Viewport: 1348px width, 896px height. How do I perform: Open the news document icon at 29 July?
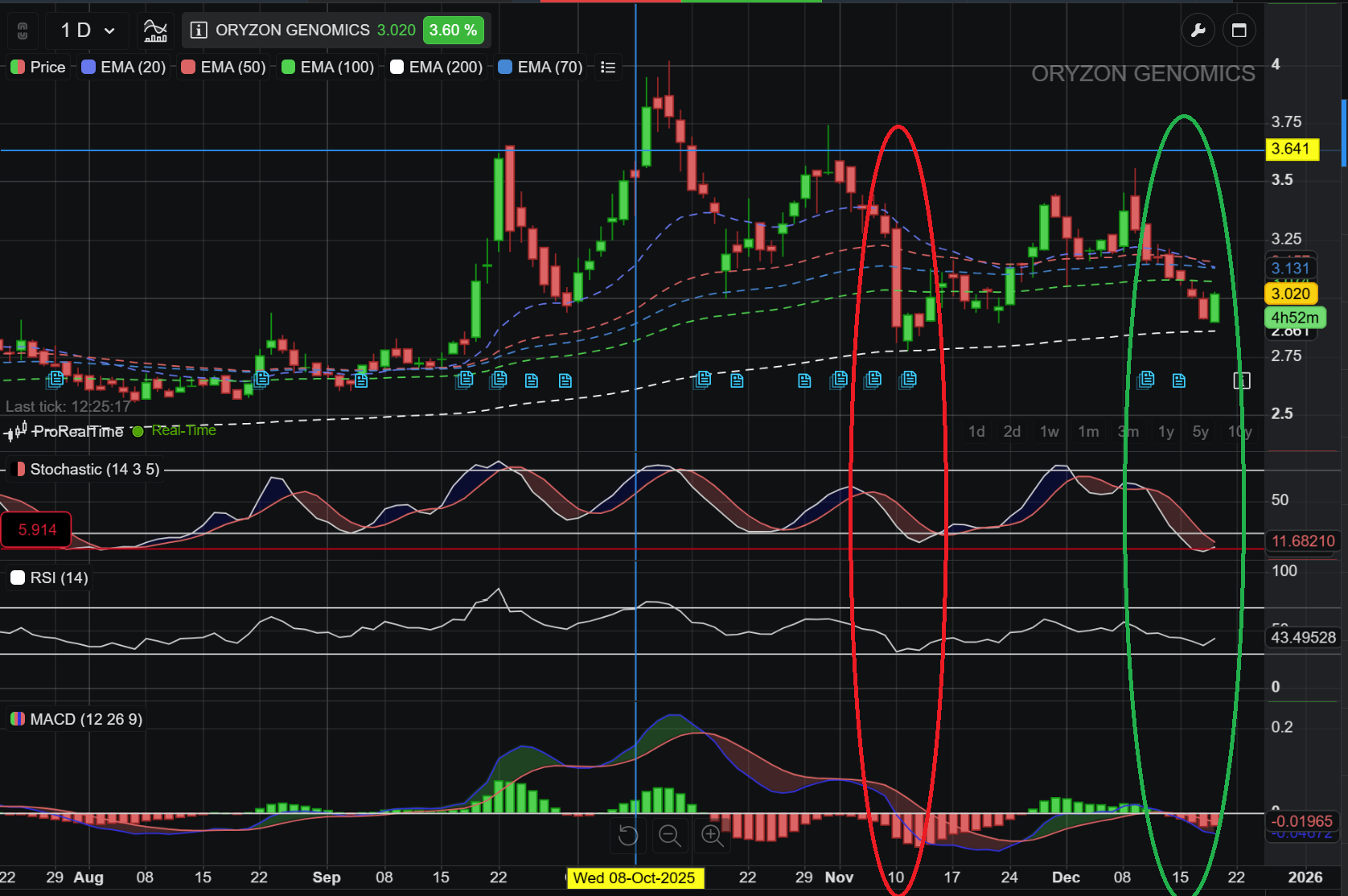55,379
